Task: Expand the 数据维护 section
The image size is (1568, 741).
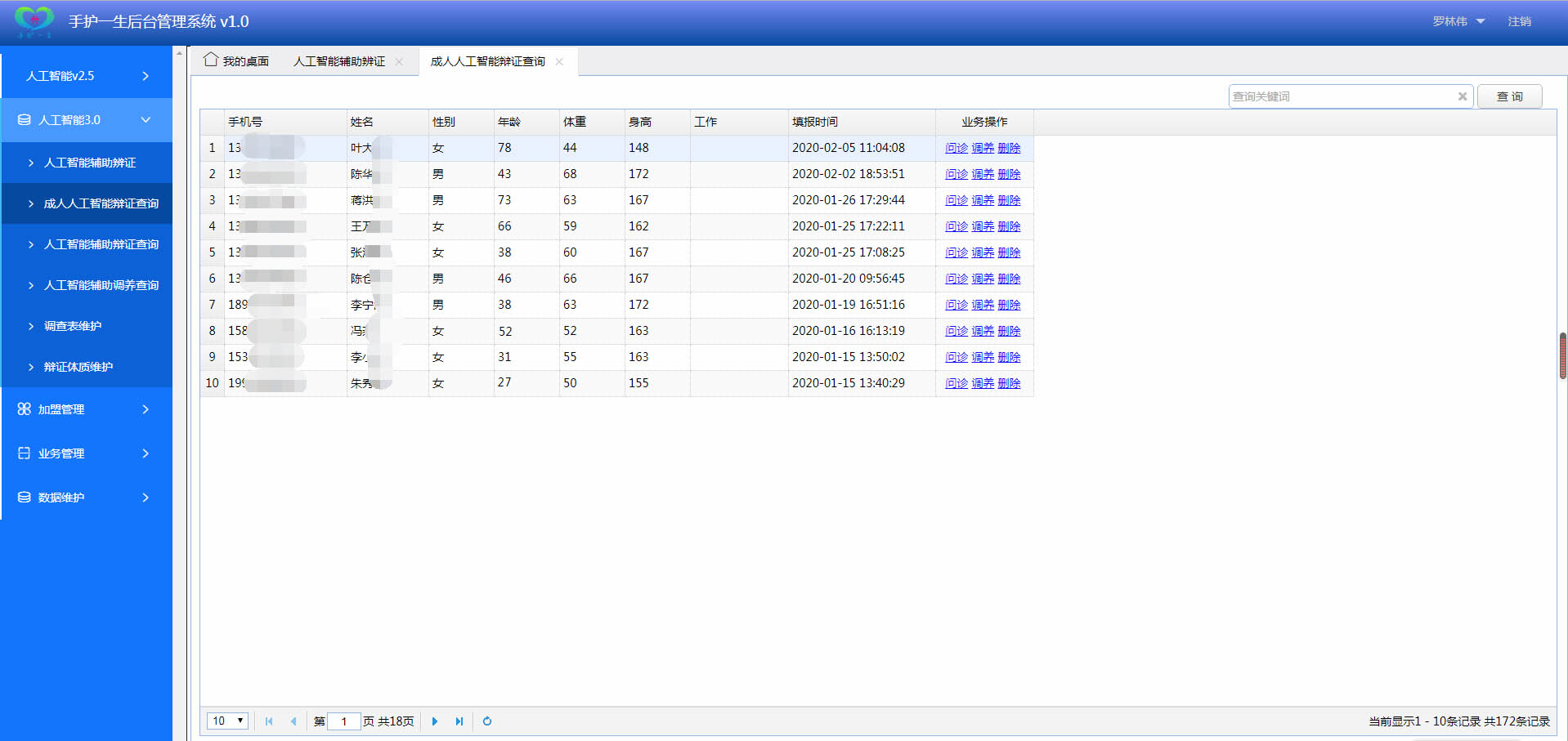Action: [146, 498]
